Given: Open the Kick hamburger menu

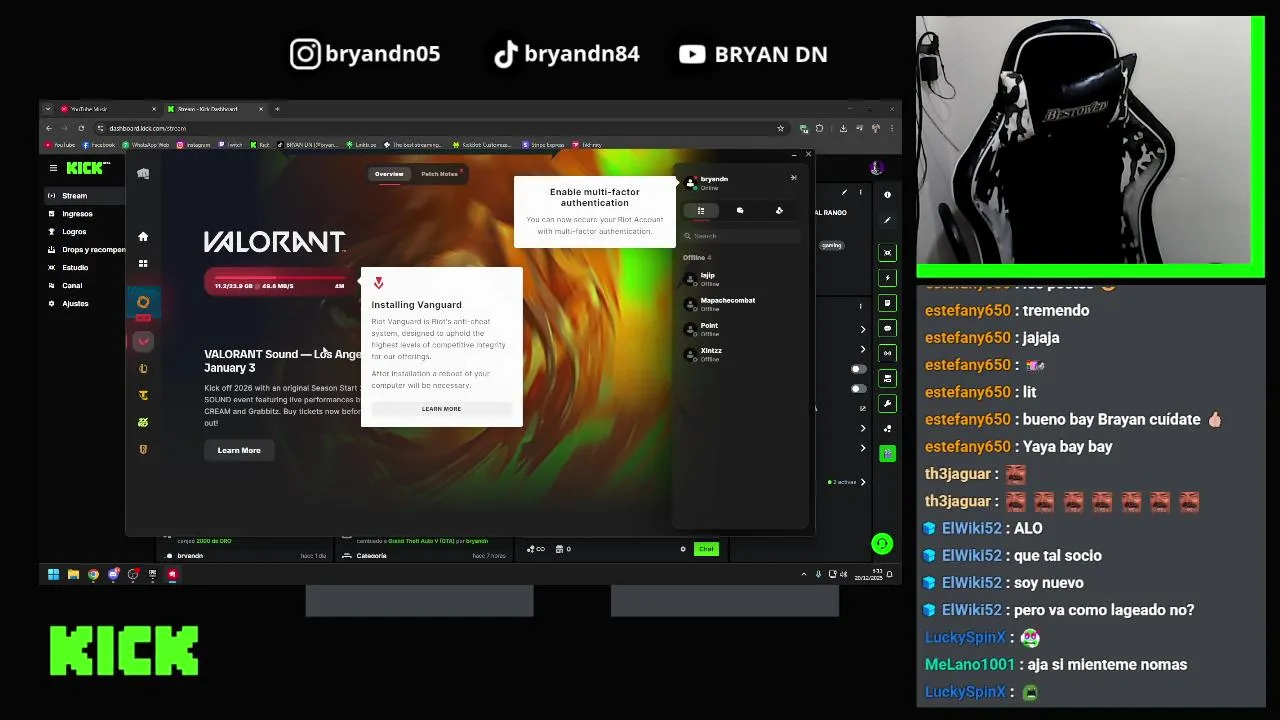Looking at the screenshot, I should [x=53, y=168].
